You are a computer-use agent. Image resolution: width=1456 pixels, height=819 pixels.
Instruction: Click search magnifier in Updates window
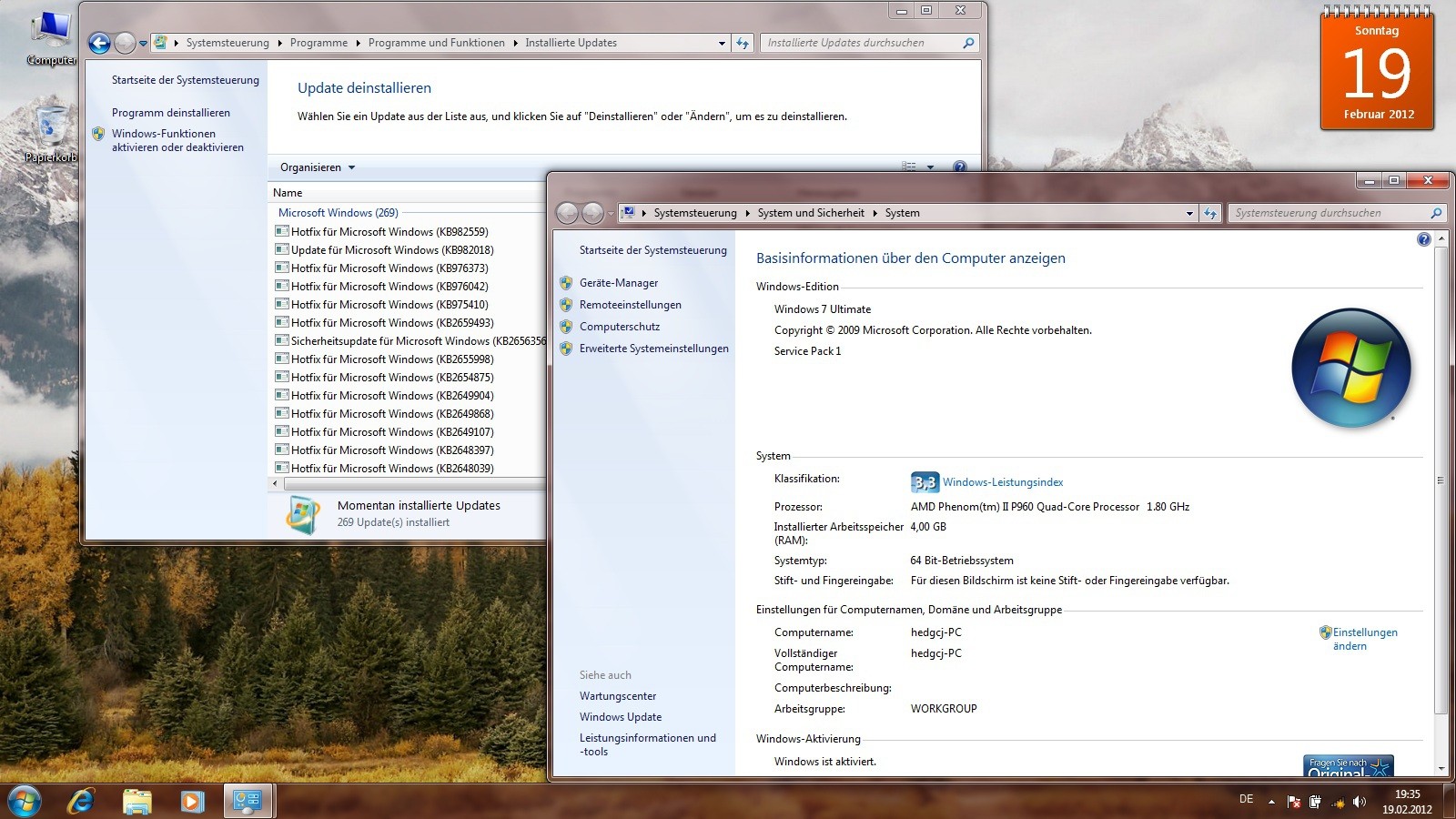tap(968, 43)
